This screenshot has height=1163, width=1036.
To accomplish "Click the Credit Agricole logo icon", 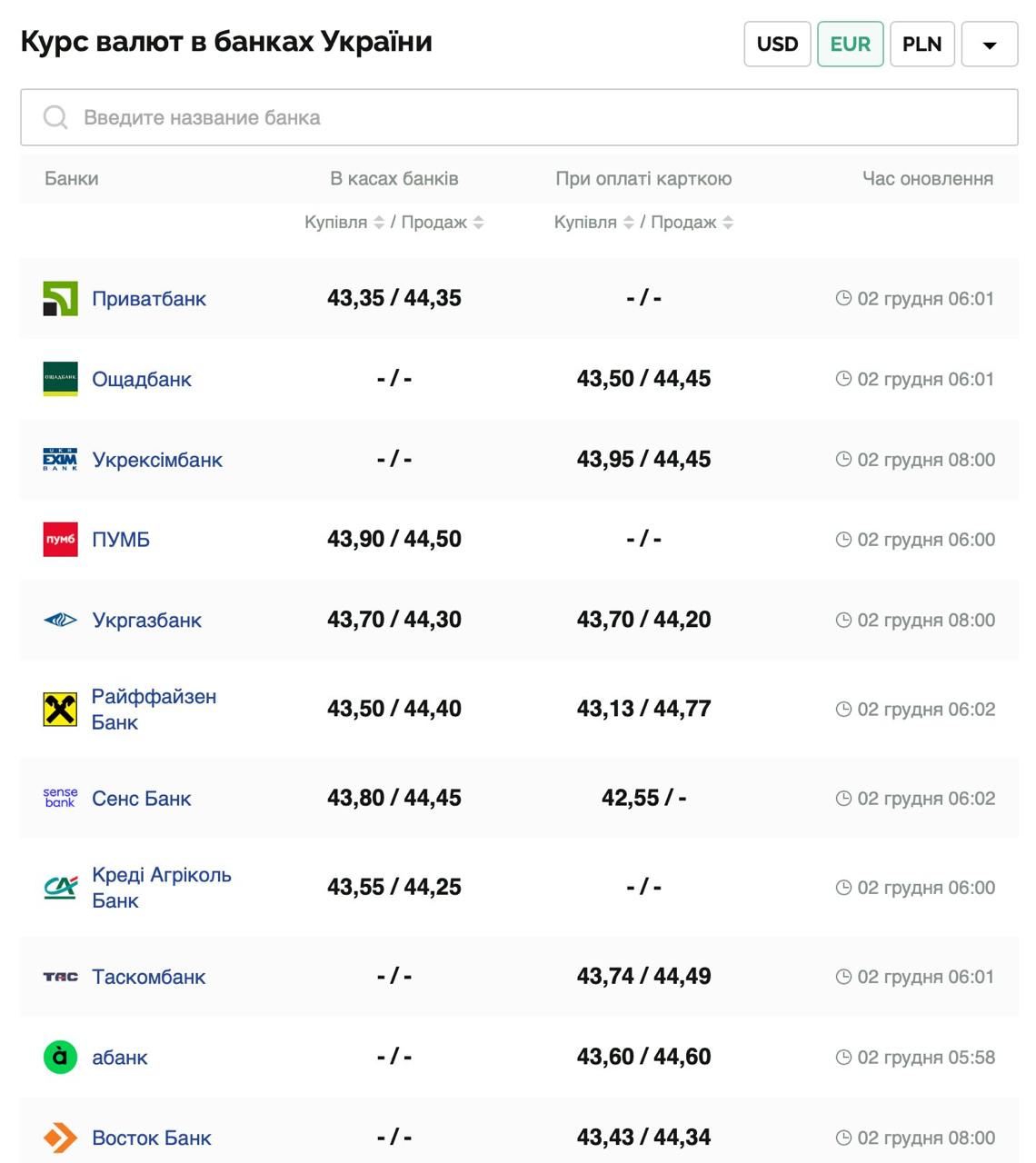I will pos(60,888).
